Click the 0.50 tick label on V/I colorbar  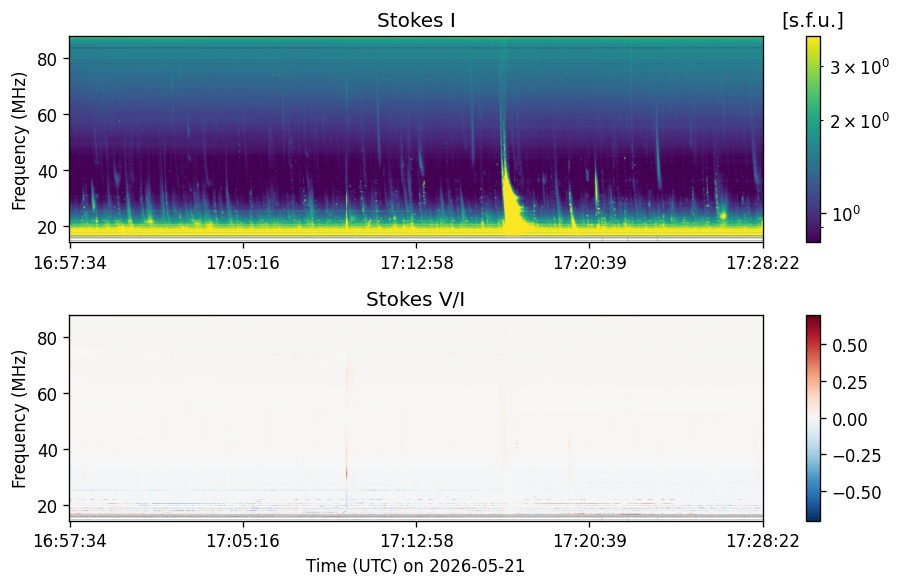(x=849, y=346)
